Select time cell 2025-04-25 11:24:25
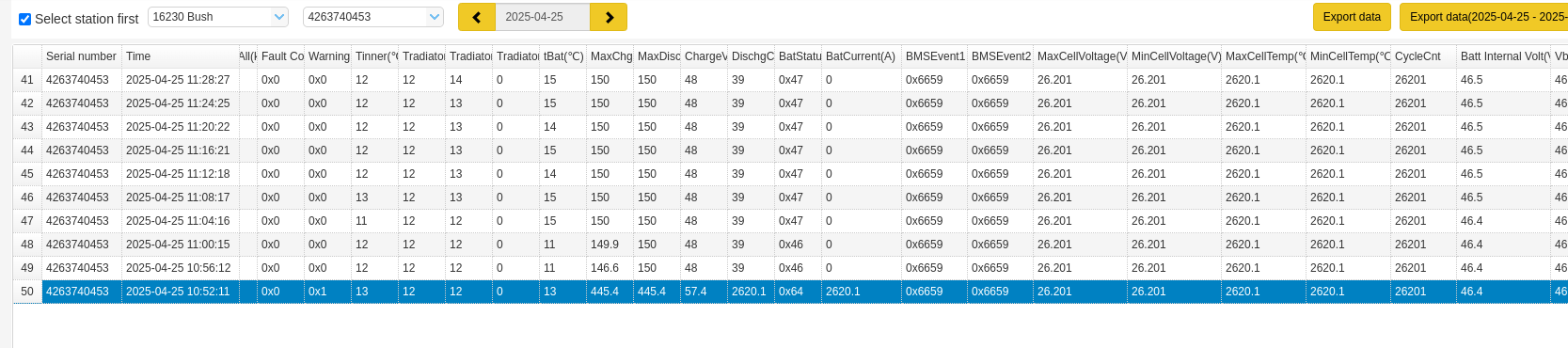Image resolution: width=1568 pixels, height=348 pixels. (181, 103)
